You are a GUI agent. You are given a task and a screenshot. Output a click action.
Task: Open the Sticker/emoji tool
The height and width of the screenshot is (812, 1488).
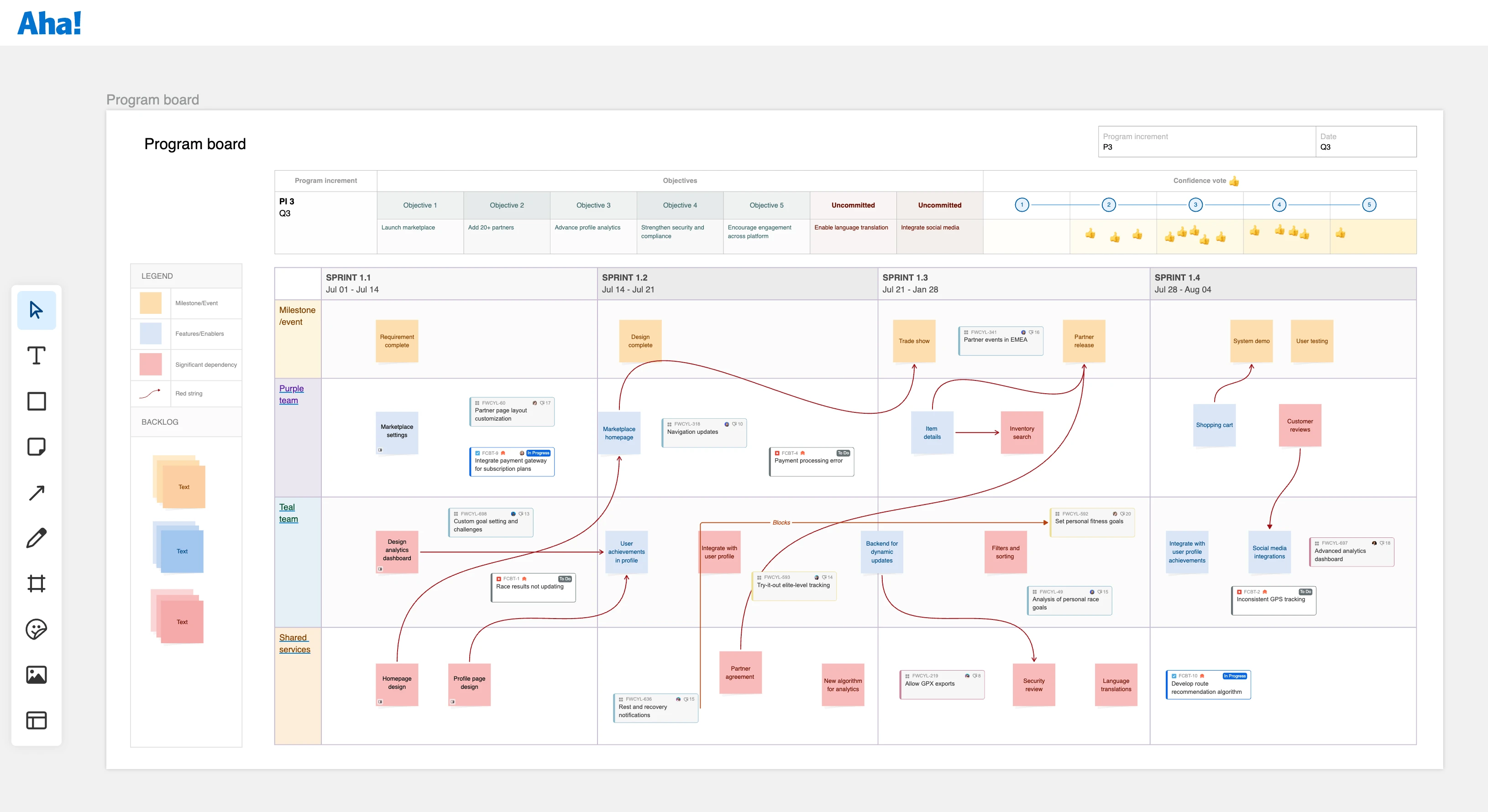click(37, 629)
